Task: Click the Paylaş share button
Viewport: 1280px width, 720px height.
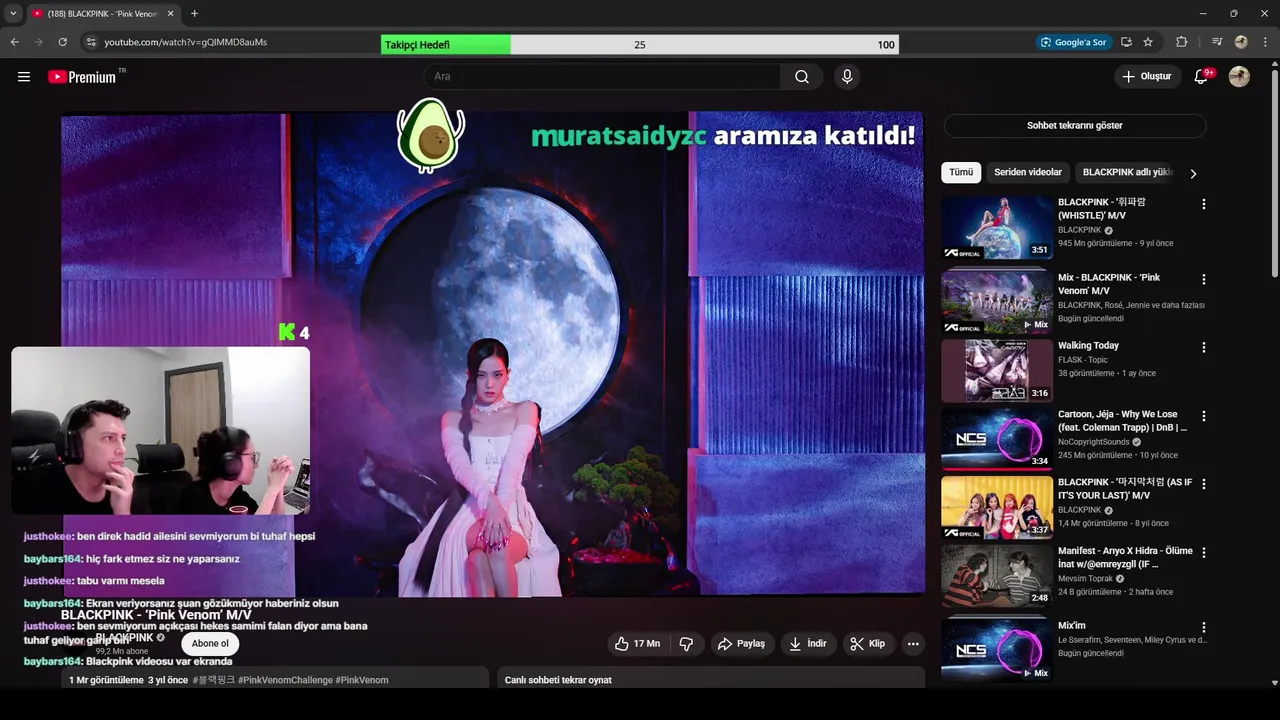Action: click(741, 644)
